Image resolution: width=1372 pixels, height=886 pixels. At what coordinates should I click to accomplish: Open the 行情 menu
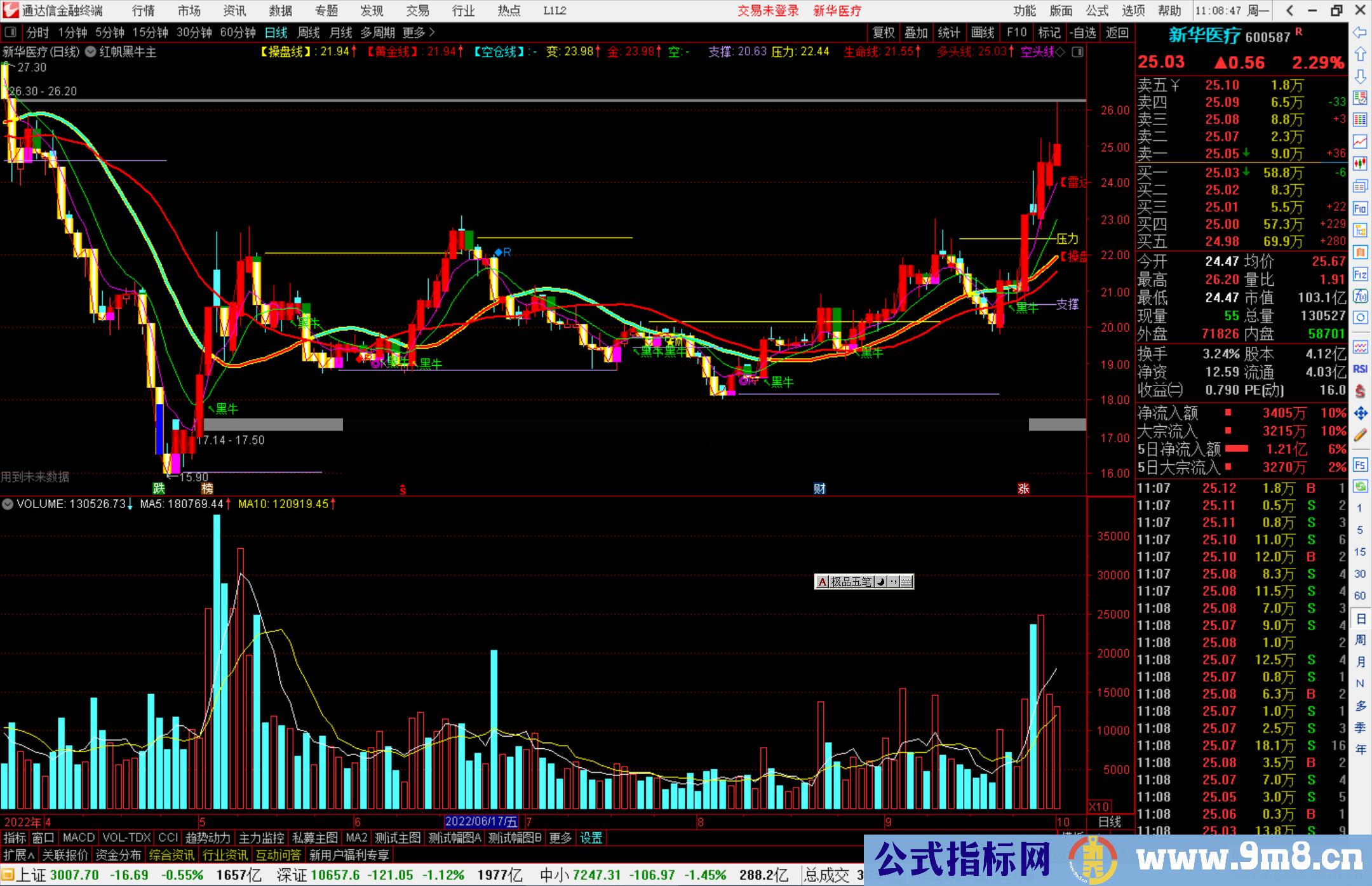tap(144, 11)
